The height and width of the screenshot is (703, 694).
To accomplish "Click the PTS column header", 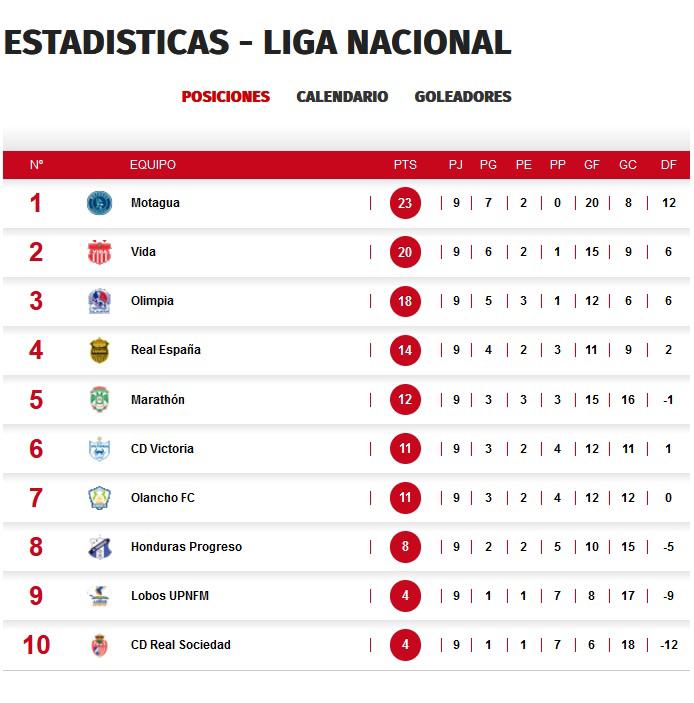I will (405, 165).
